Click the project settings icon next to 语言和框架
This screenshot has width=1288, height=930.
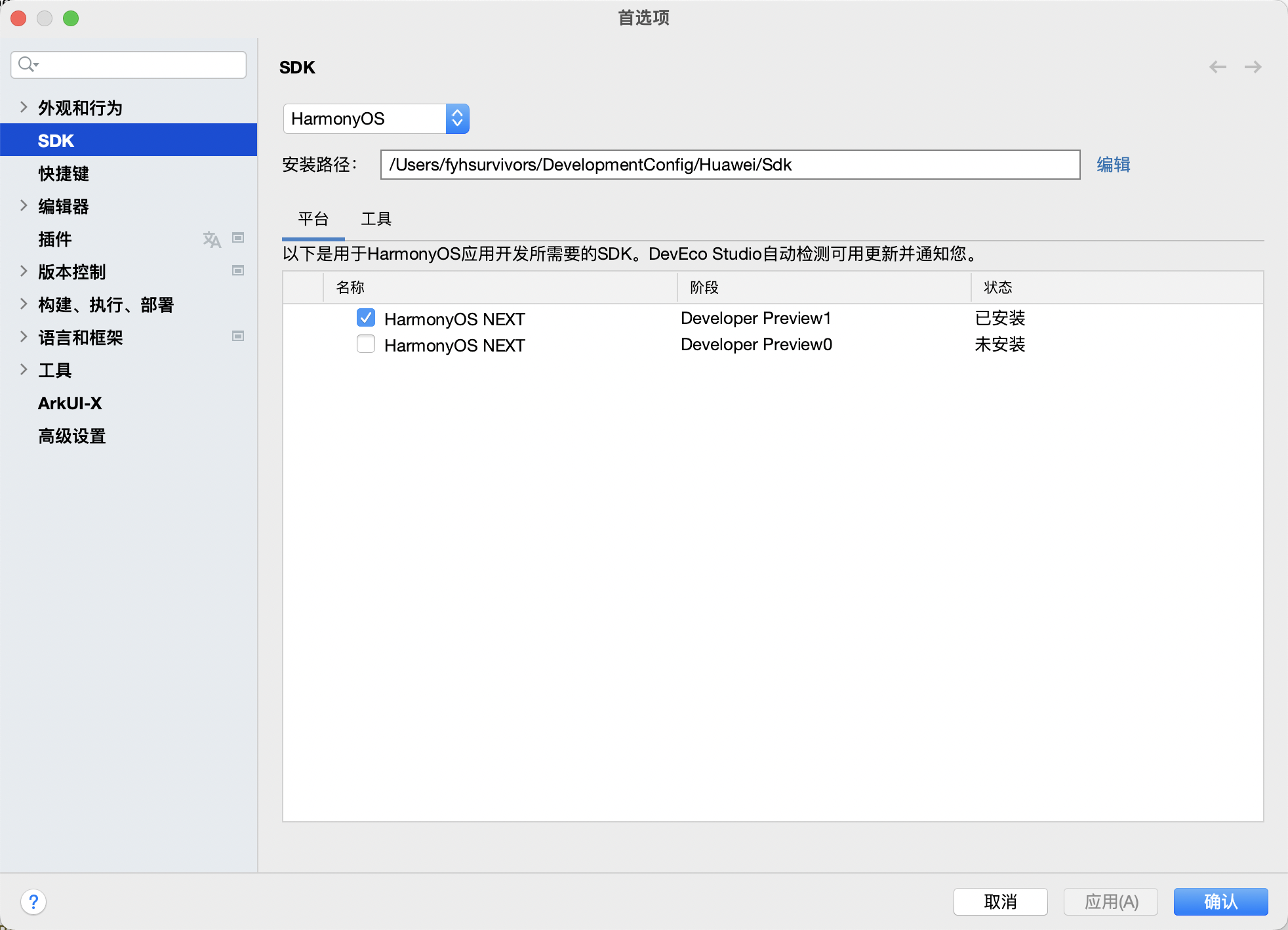[238, 336]
